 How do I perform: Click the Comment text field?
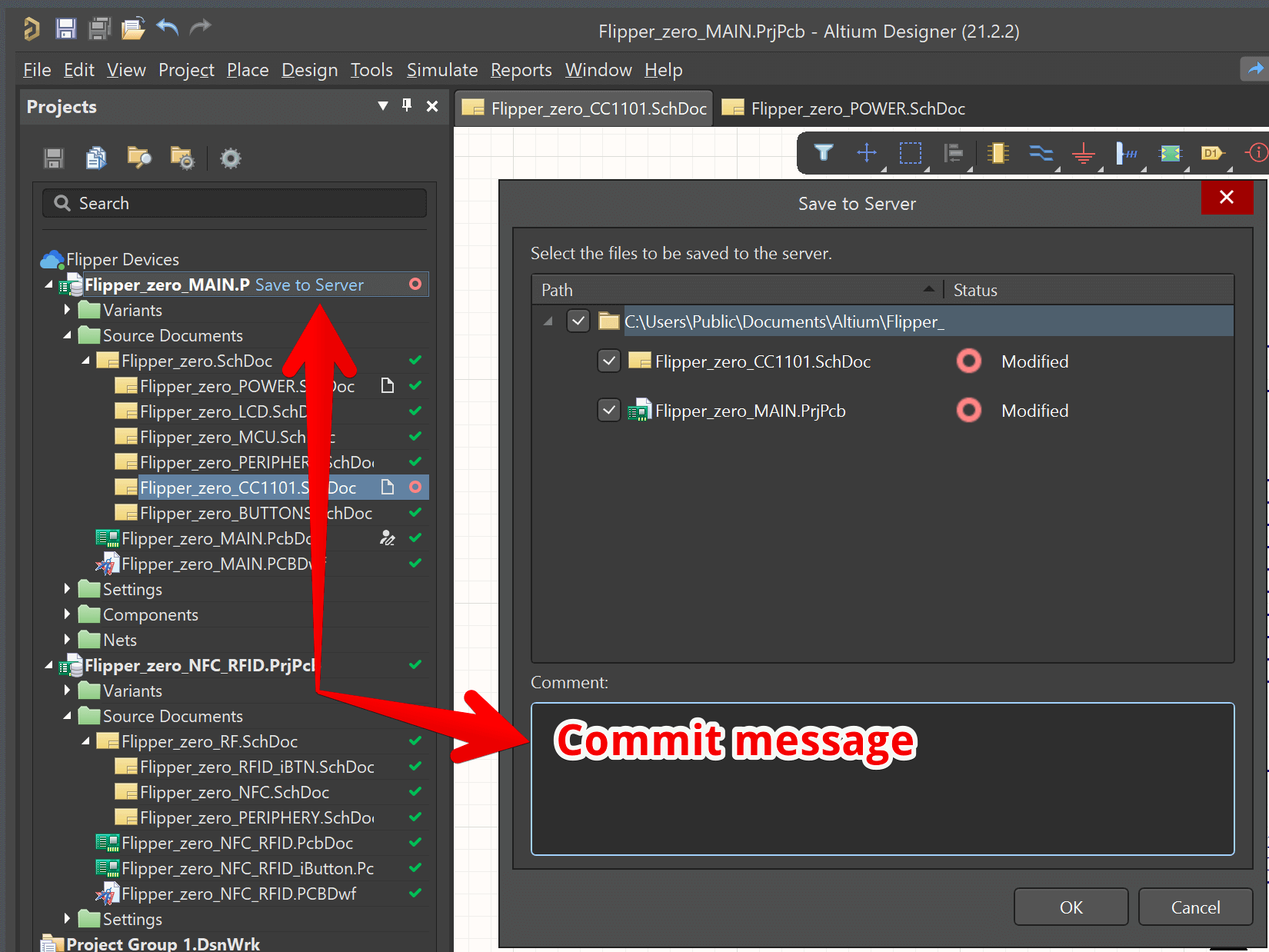pyautogui.click(x=882, y=778)
